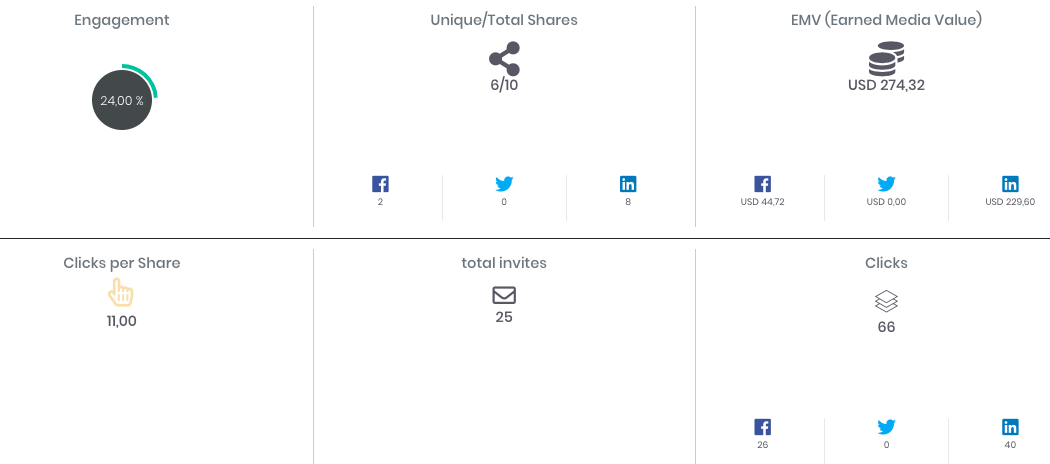Click the envelope icon under total invites
The width and height of the screenshot is (1050, 464).
tap(504, 295)
